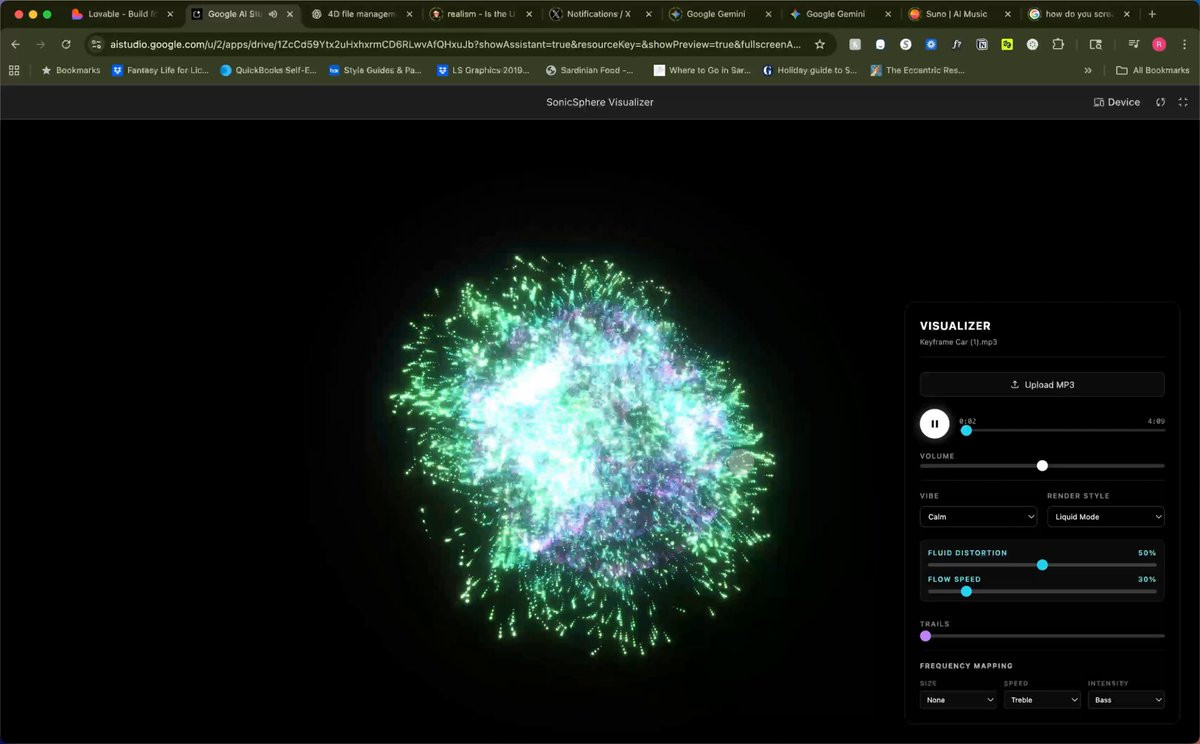Switch to the realism tab
Viewport: 1200px width, 744px height.
(x=480, y=14)
